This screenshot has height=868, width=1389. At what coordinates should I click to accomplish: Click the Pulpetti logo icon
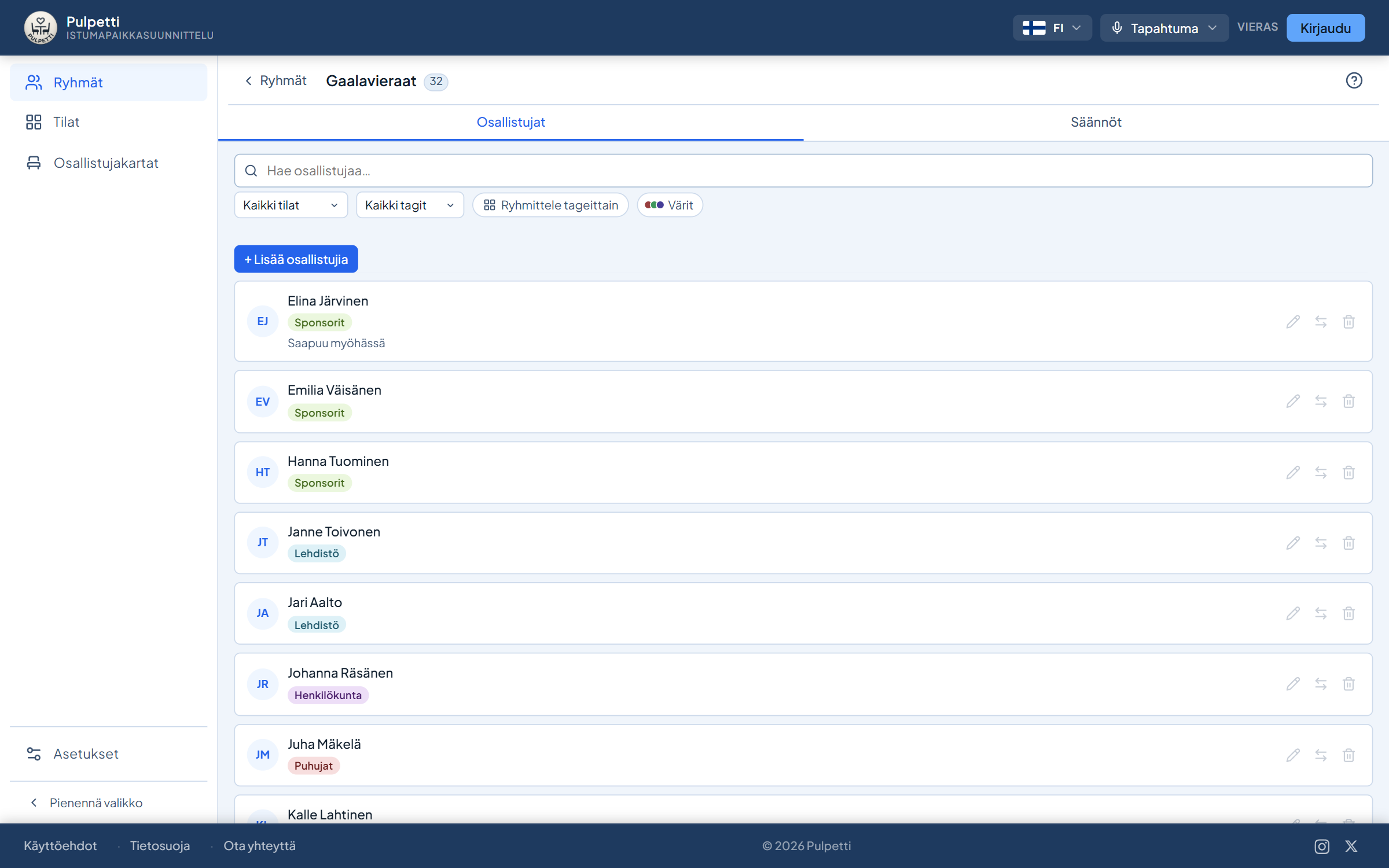(x=41, y=28)
